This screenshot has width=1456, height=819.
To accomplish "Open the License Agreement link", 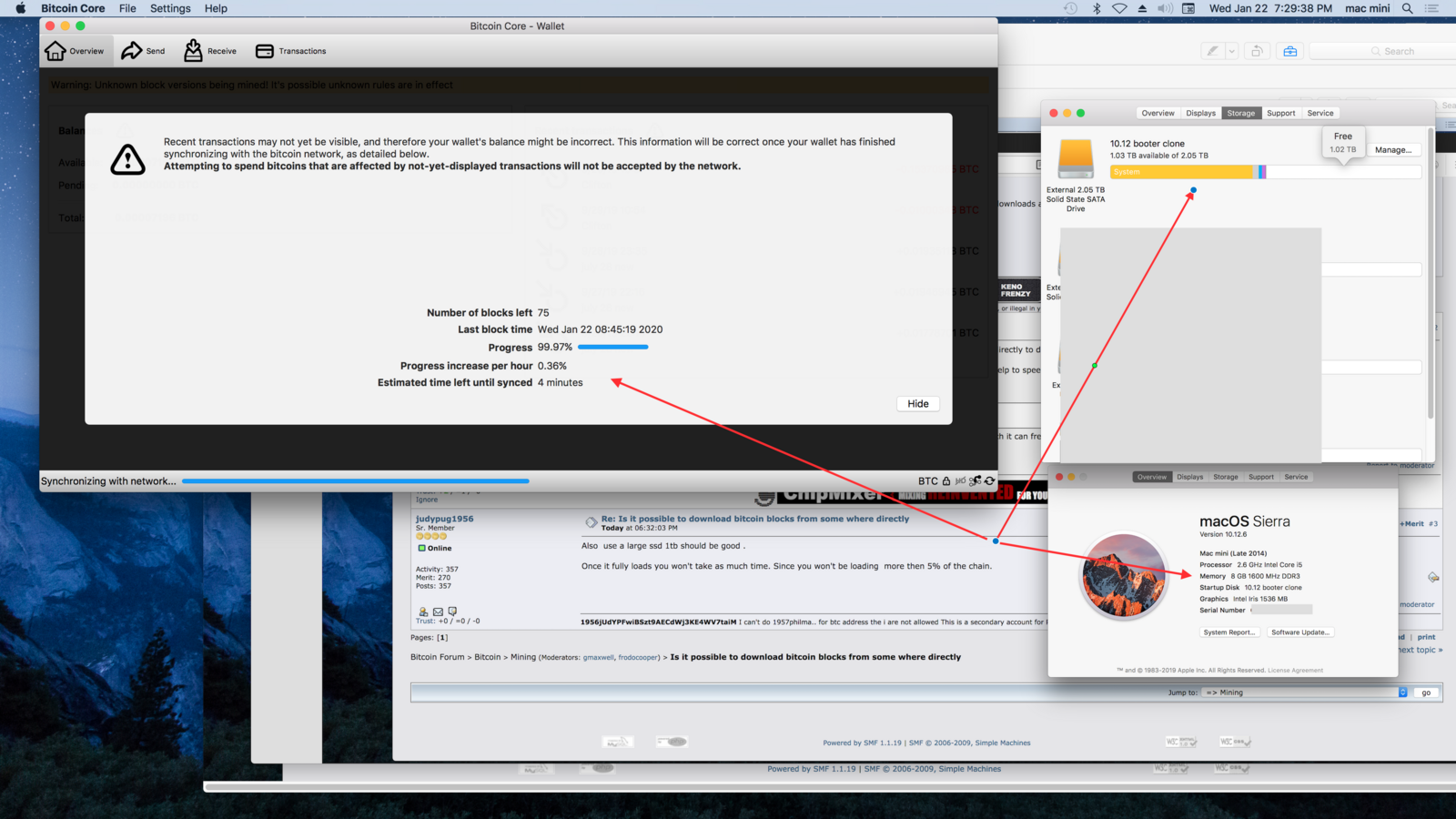I will click(x=1296, y=671).
